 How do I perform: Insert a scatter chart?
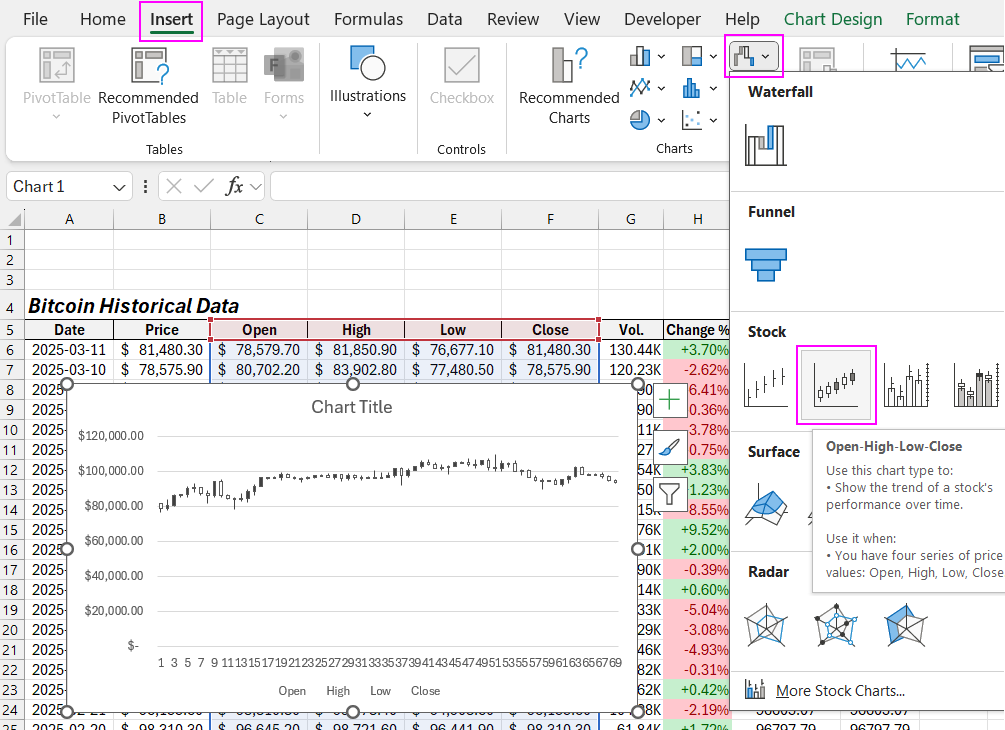pyautogui.click(x=693, y=119)
